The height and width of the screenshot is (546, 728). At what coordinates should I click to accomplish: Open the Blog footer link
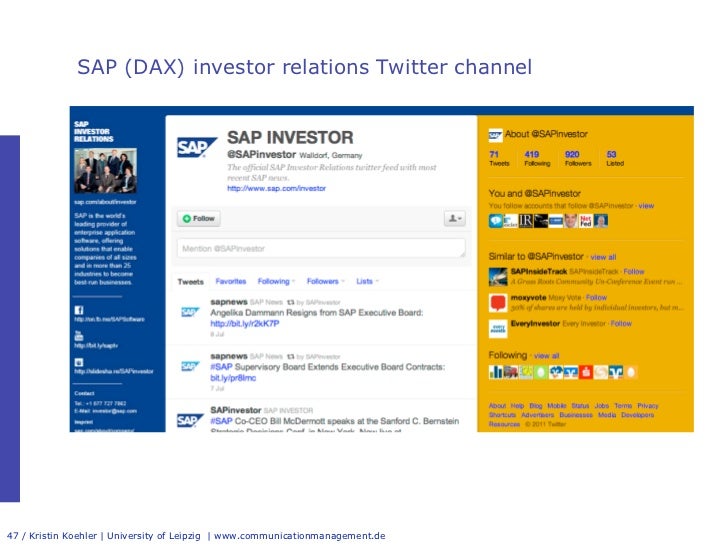536,406
